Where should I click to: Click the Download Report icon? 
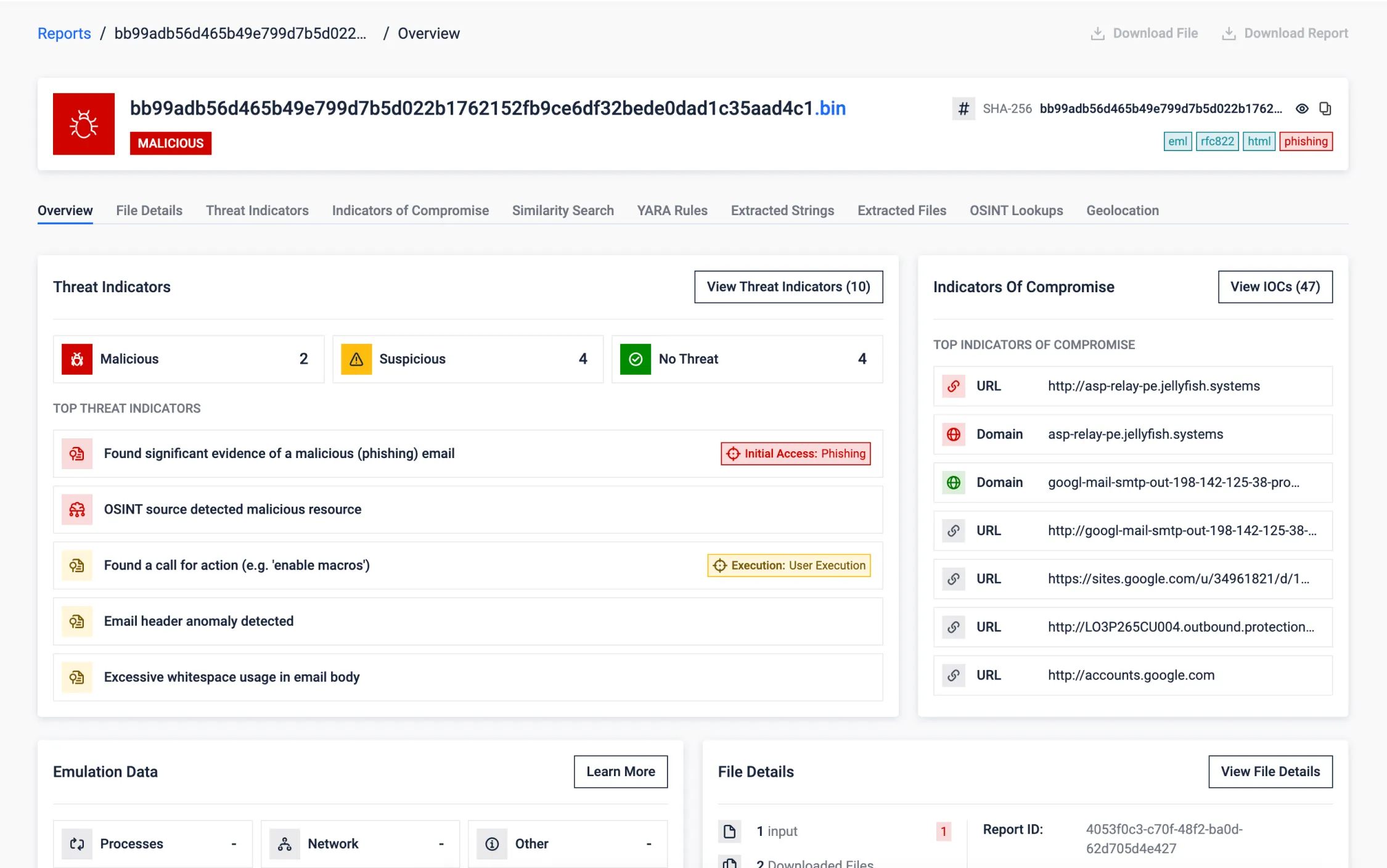click(1229, 33)
